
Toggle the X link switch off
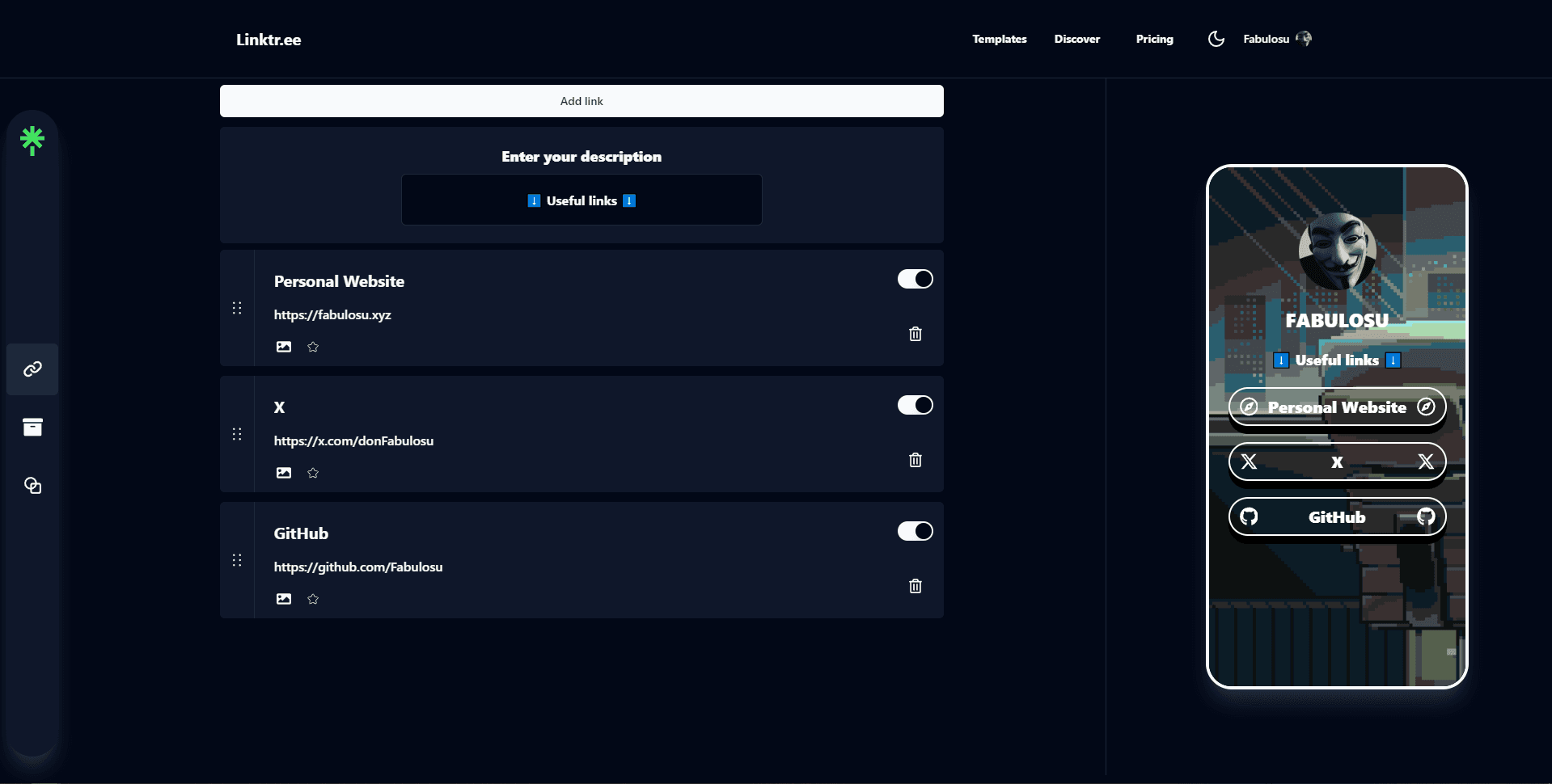click(x=914, y=404)
